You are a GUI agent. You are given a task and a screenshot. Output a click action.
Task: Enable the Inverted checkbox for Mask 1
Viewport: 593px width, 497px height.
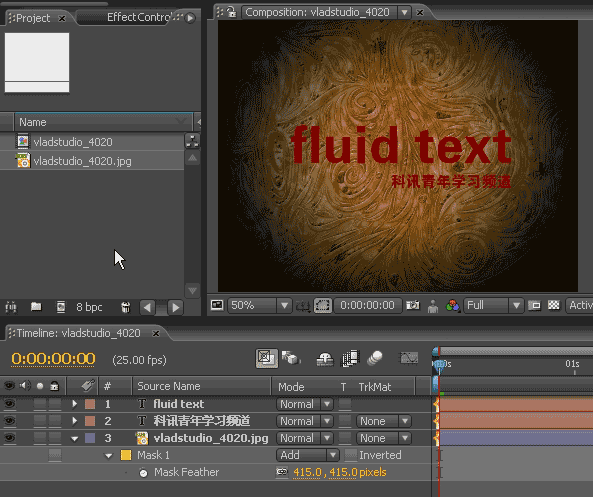[x=351, y=455]
